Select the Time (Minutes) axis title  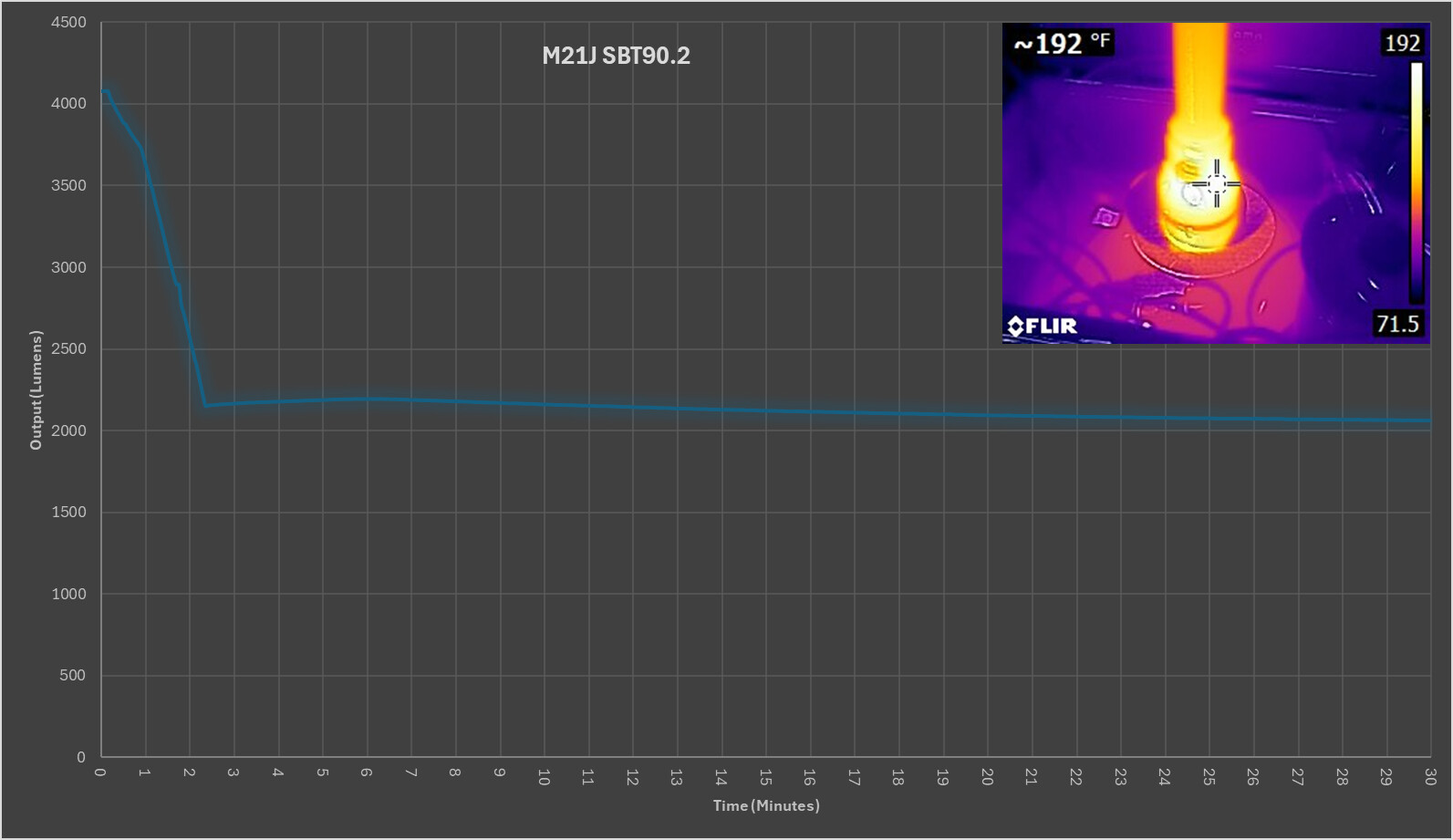[765, 805]
